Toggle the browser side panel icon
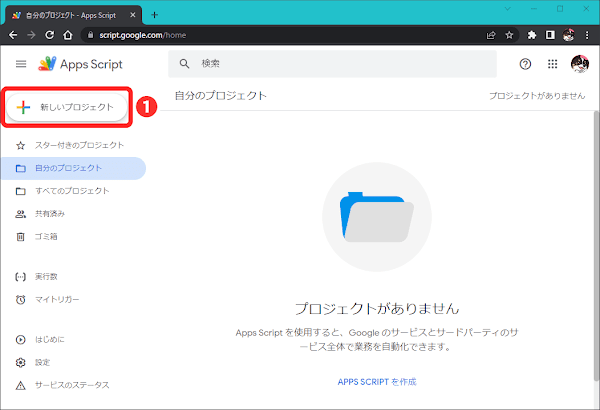The image size is (600, 410). pyautogui.click(x=550, y=35)
